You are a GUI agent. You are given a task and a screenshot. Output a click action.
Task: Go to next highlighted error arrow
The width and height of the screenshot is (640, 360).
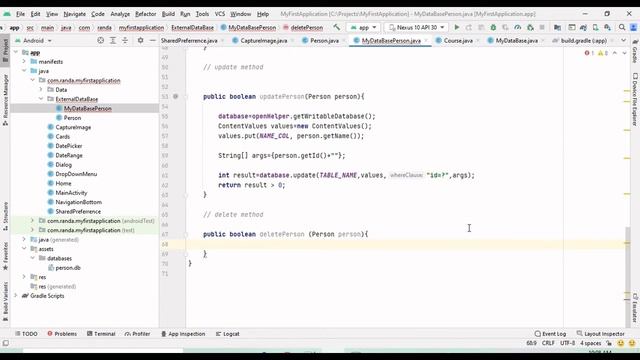[x=624, y=53]
